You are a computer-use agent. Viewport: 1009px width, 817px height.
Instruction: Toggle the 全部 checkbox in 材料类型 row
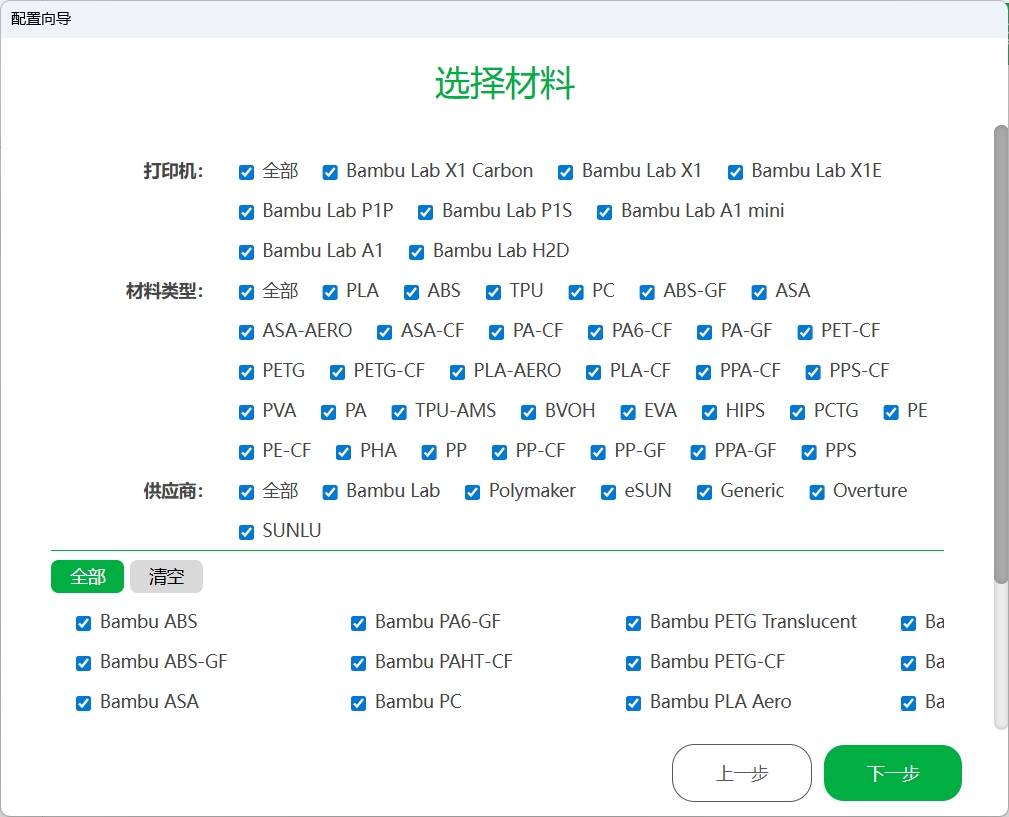pyautogui.click(x=246, y=292)
